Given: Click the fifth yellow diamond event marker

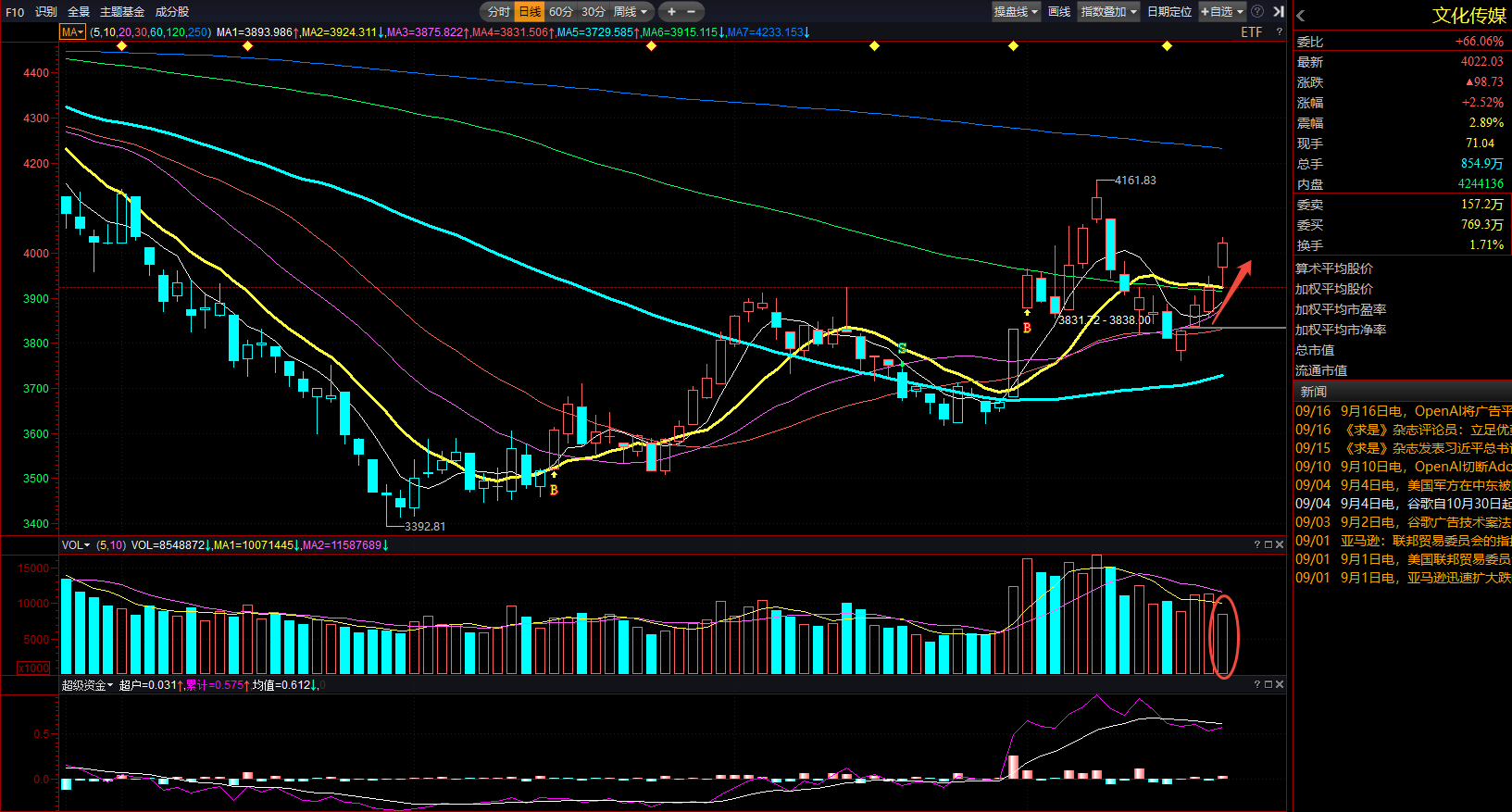Looking at the screenshot, I should click(x=1013, y=45).
